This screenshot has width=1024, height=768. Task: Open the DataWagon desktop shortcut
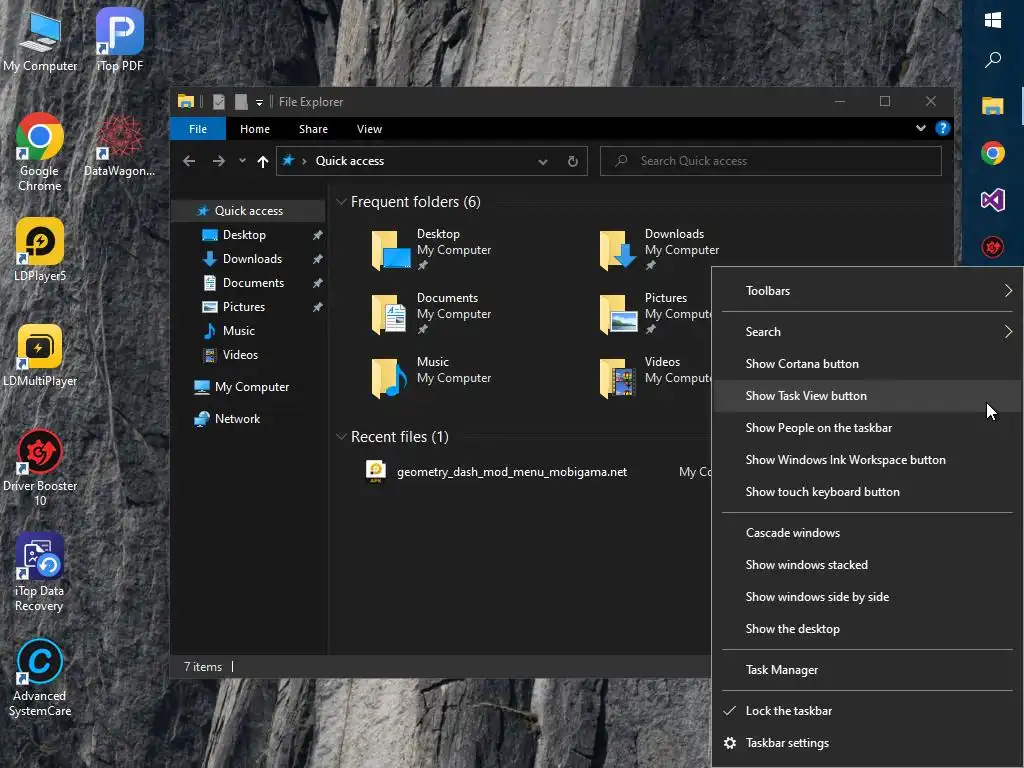click(x=120, y=146)
